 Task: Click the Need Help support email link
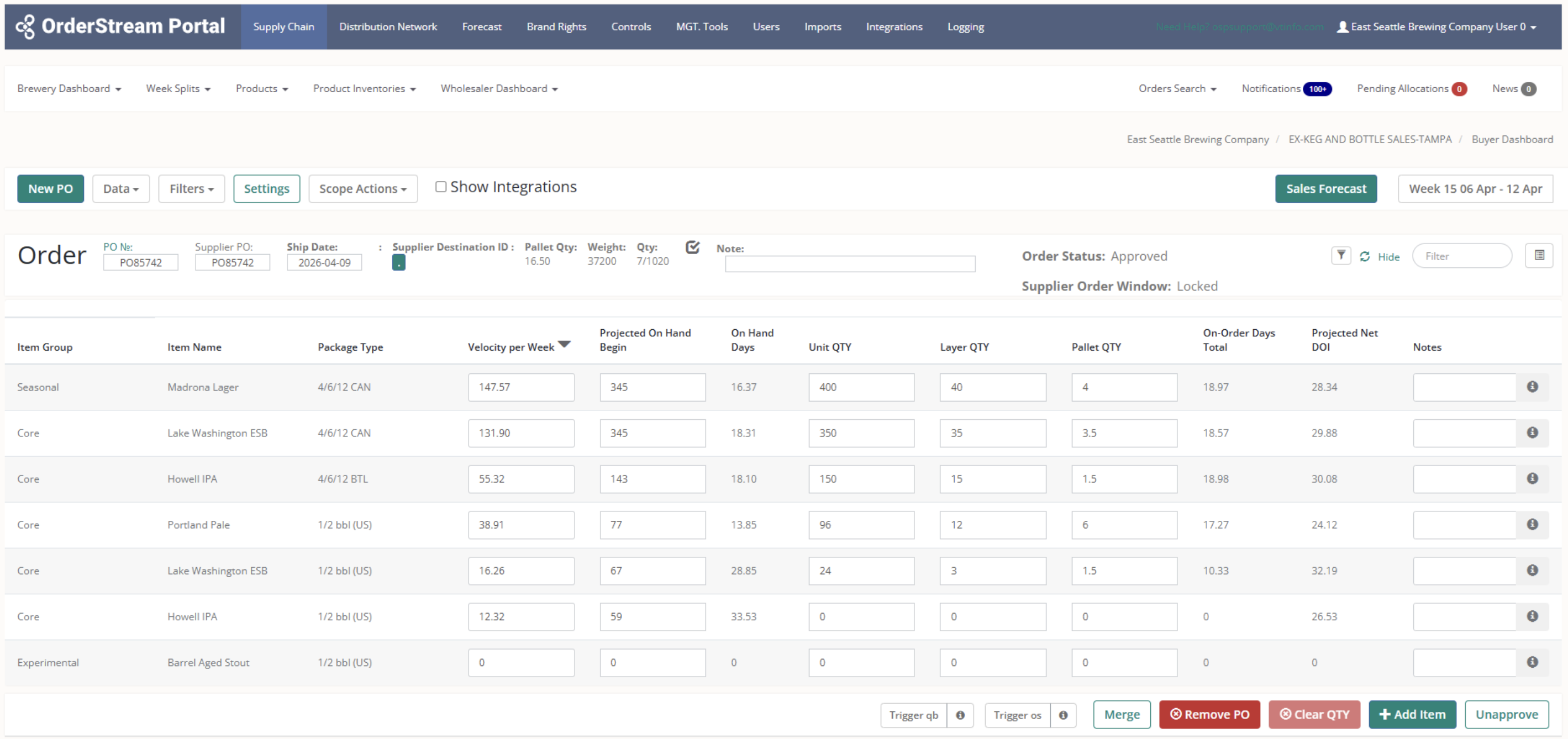(x=1239, y=27)
